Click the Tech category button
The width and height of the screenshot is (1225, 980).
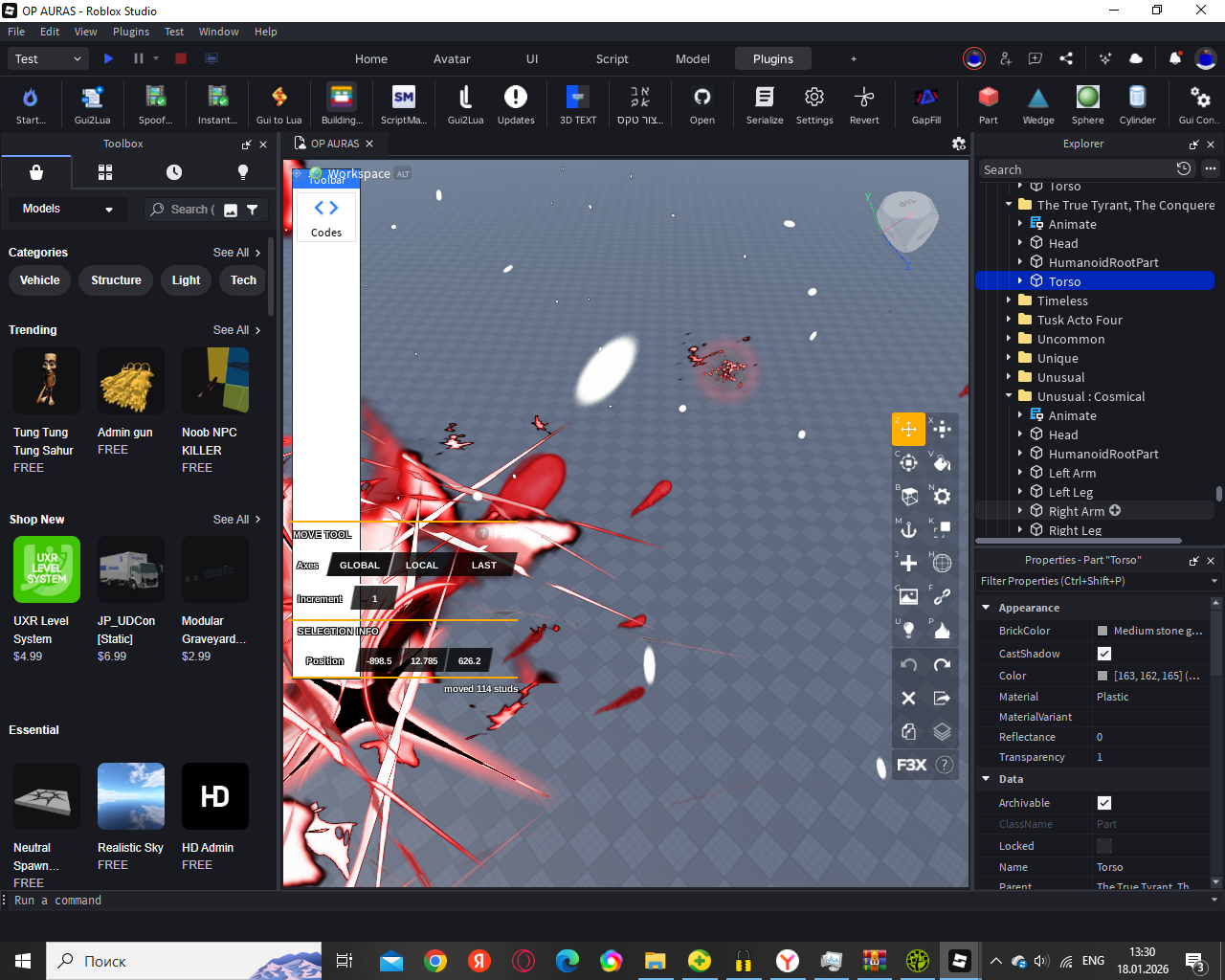pyautogui.click(x=243, y=280)
